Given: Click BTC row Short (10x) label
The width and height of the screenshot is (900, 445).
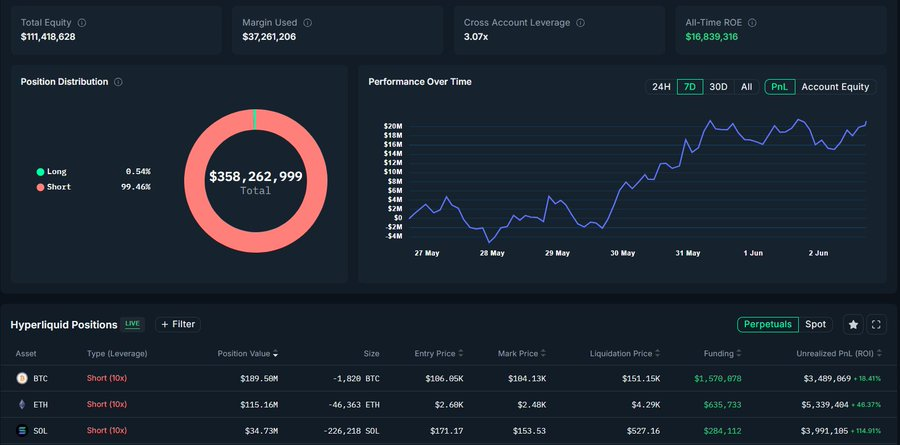Looking at the screenshot, I should click(x=107, y=378).
